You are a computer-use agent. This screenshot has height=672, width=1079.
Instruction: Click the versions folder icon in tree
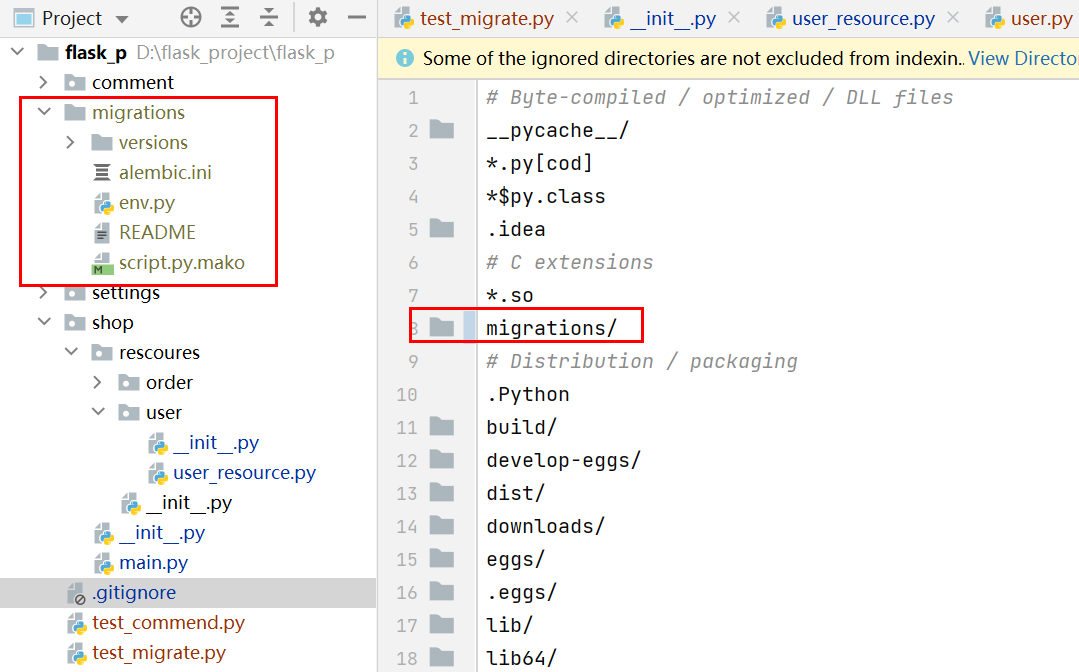pos(101,142)
